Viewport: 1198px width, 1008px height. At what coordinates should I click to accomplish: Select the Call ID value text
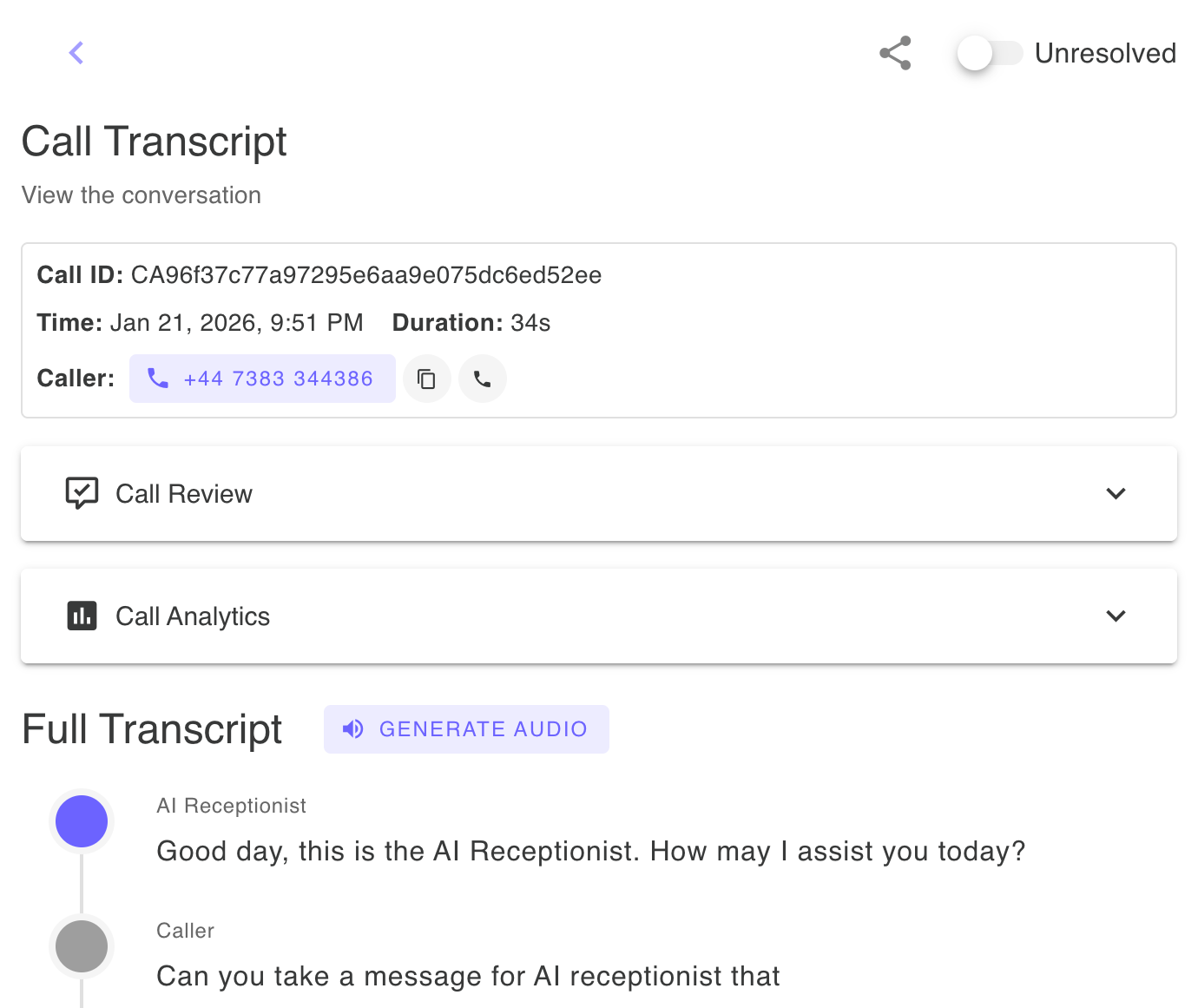pos(365,274)
